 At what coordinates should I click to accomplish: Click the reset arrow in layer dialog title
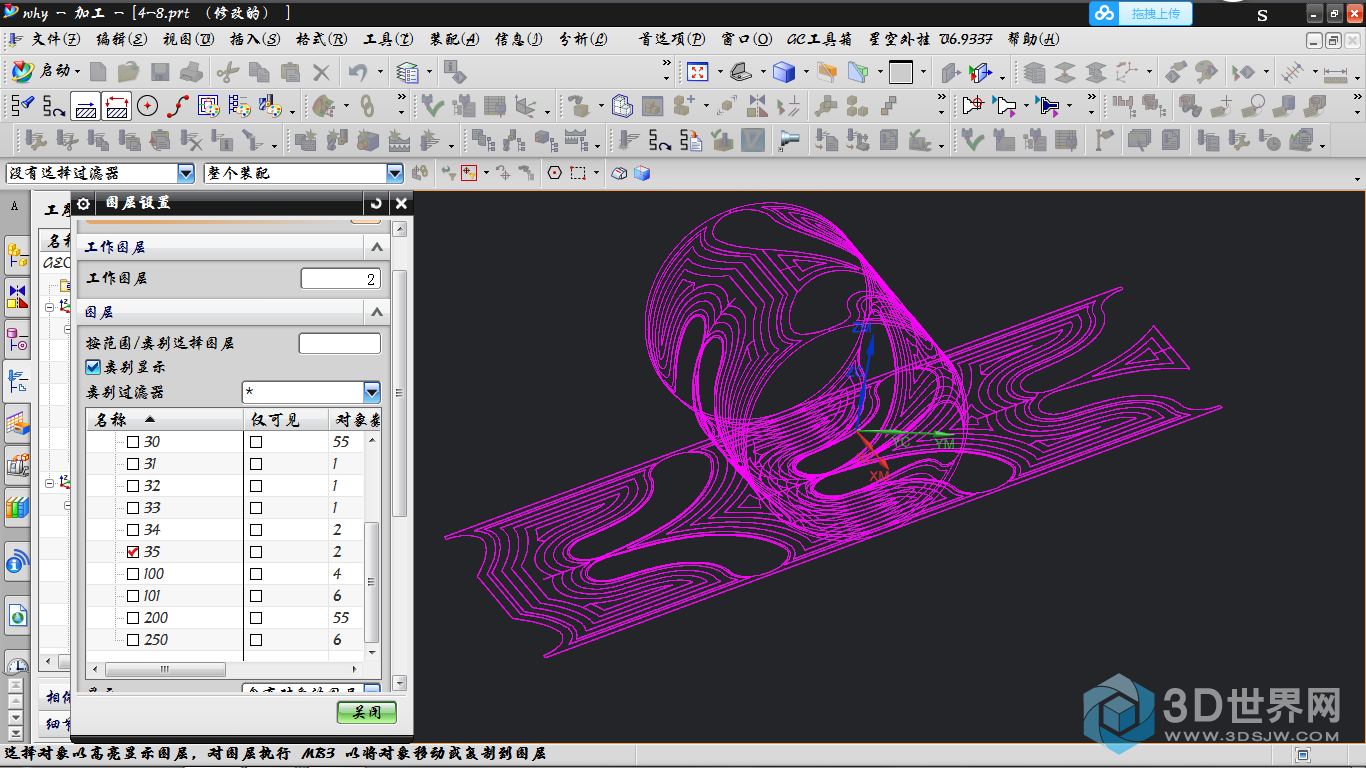tap(376, 203)
